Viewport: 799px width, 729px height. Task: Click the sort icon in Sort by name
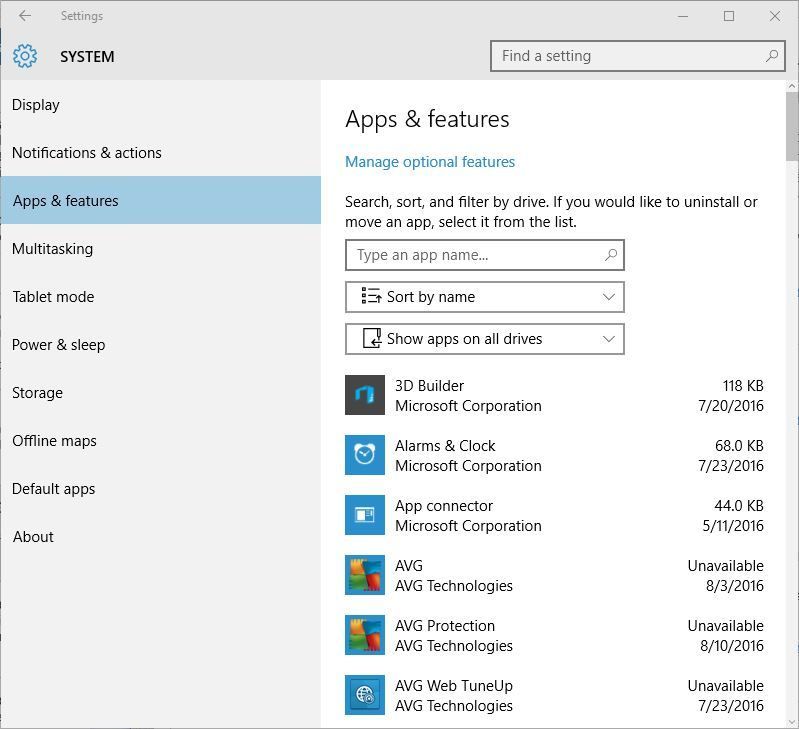point(371,295)
